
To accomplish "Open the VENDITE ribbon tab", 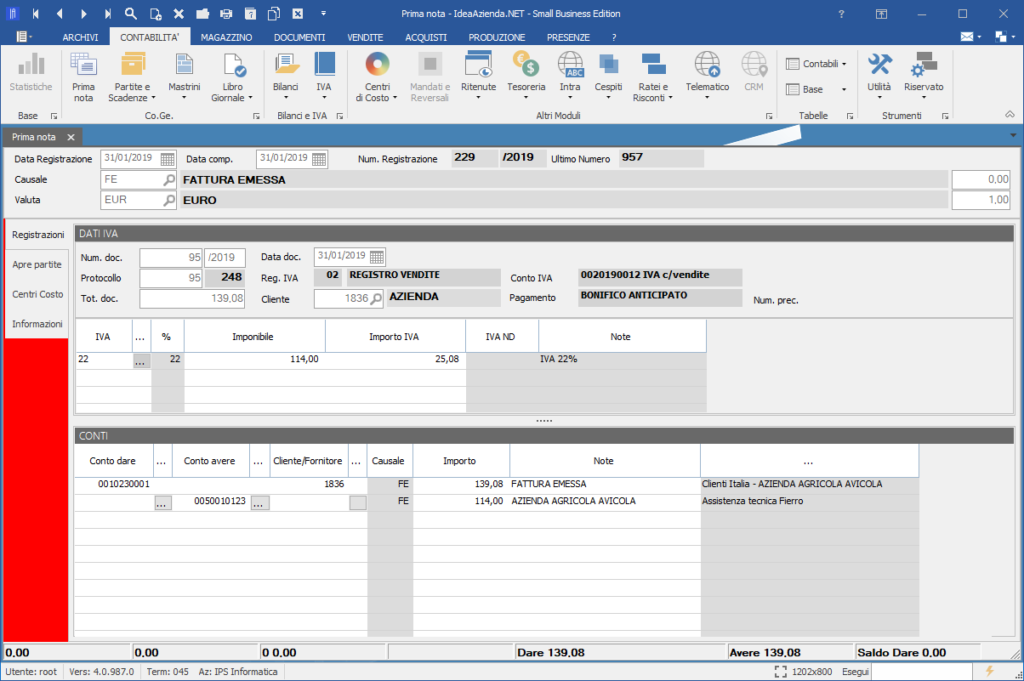I will click(x=364, y=38).
